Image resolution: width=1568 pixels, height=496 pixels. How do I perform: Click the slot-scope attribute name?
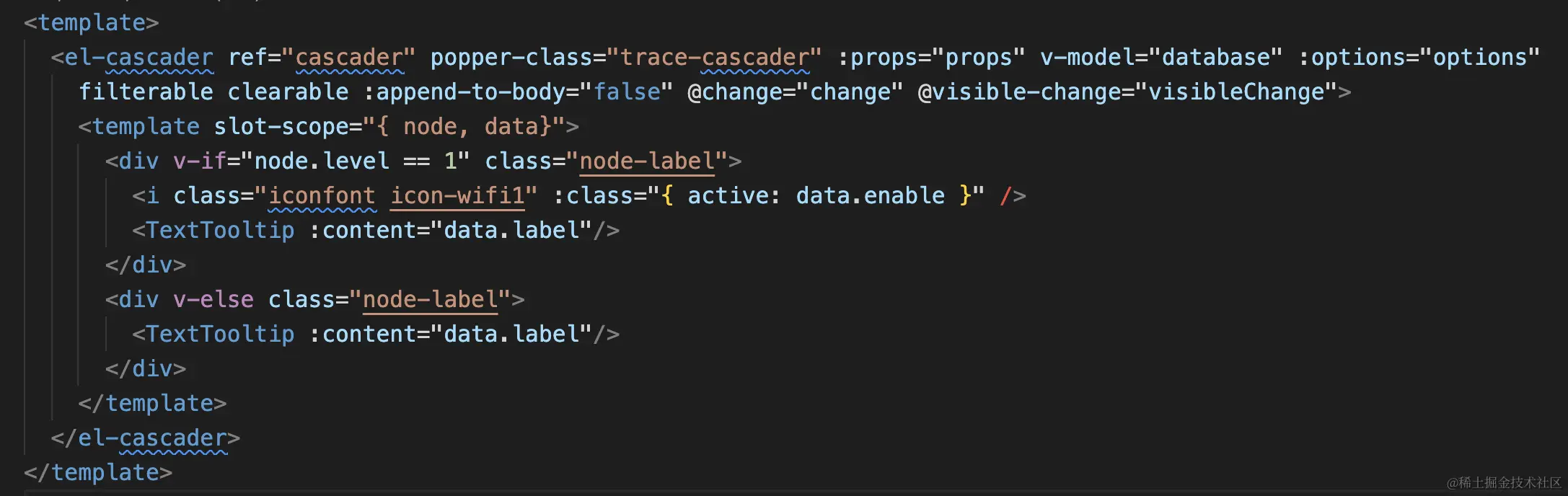point(281,127)
